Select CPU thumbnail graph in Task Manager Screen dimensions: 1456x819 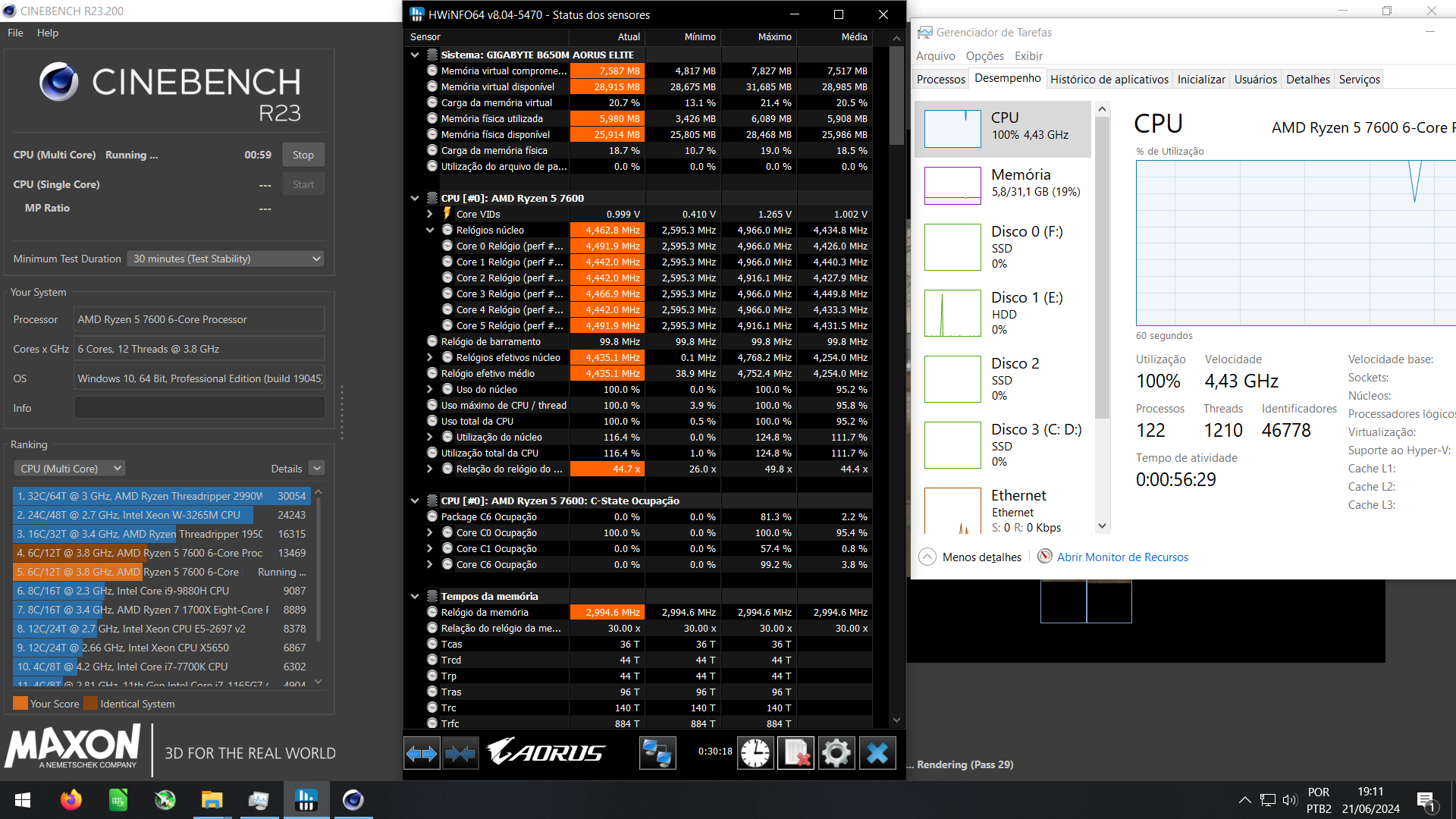point(952,129)
